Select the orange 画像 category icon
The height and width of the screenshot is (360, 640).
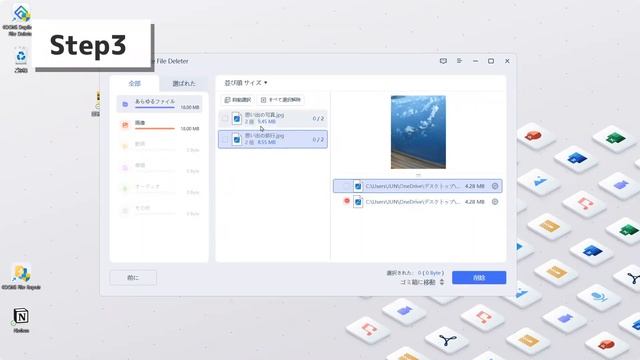pyautogui.click(x=125, y=125)
